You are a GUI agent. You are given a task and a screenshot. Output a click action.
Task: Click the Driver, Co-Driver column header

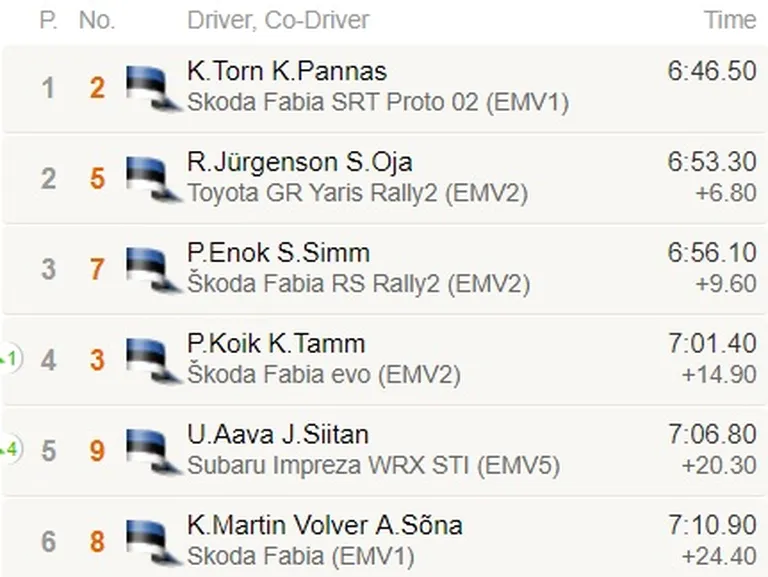(278, 20)
